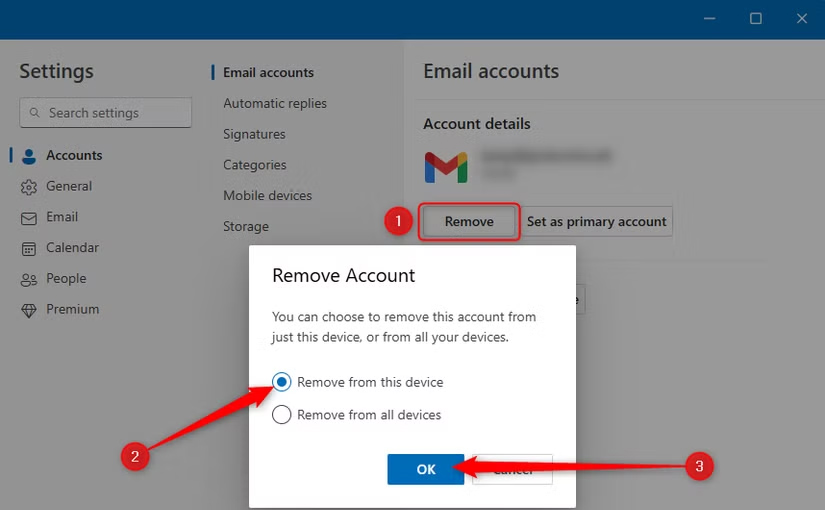Click the blurred account email address

(x=546, y=156)
